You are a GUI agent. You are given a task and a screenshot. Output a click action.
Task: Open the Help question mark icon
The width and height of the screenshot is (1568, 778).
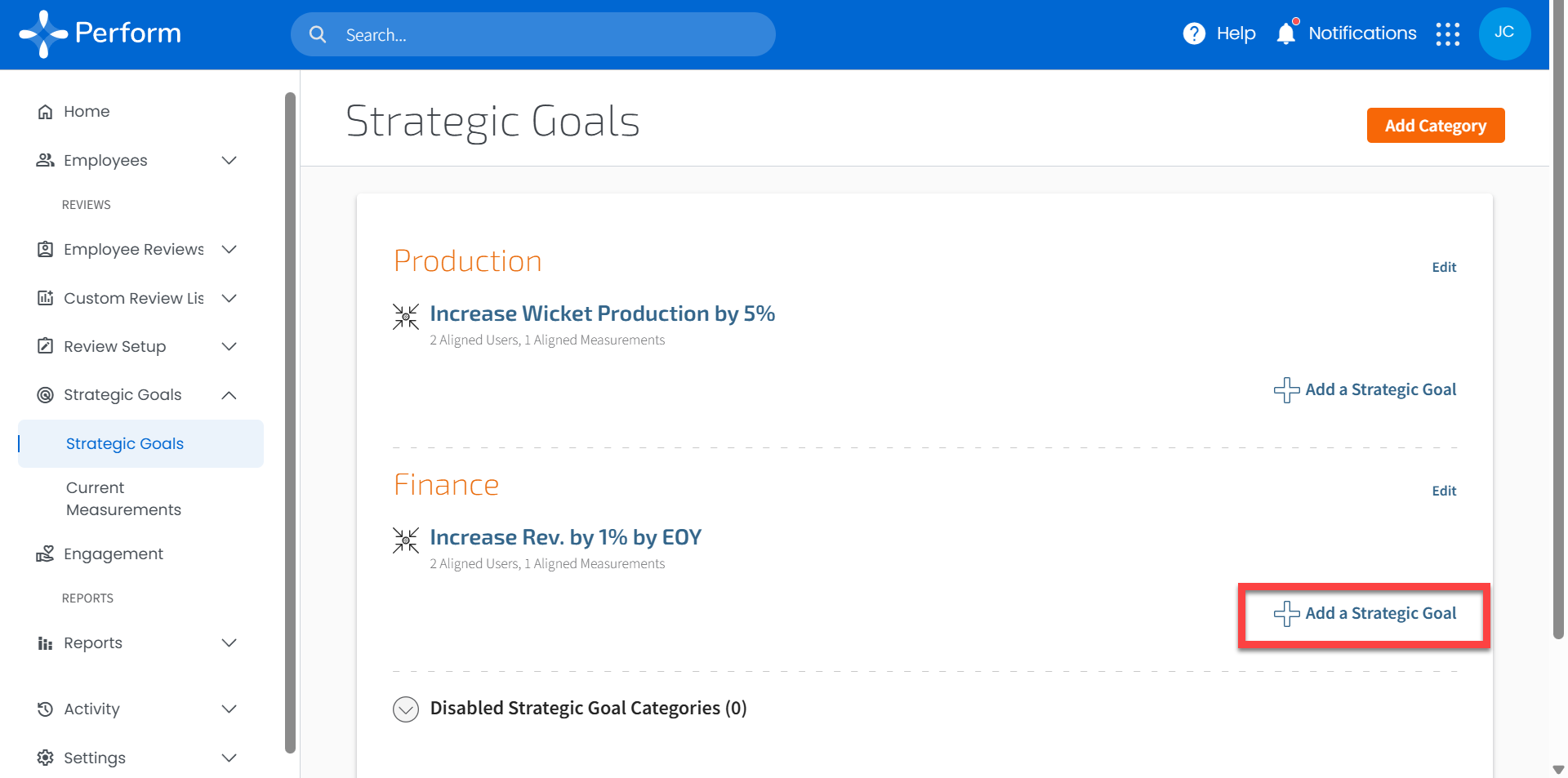pos(1194,33)
